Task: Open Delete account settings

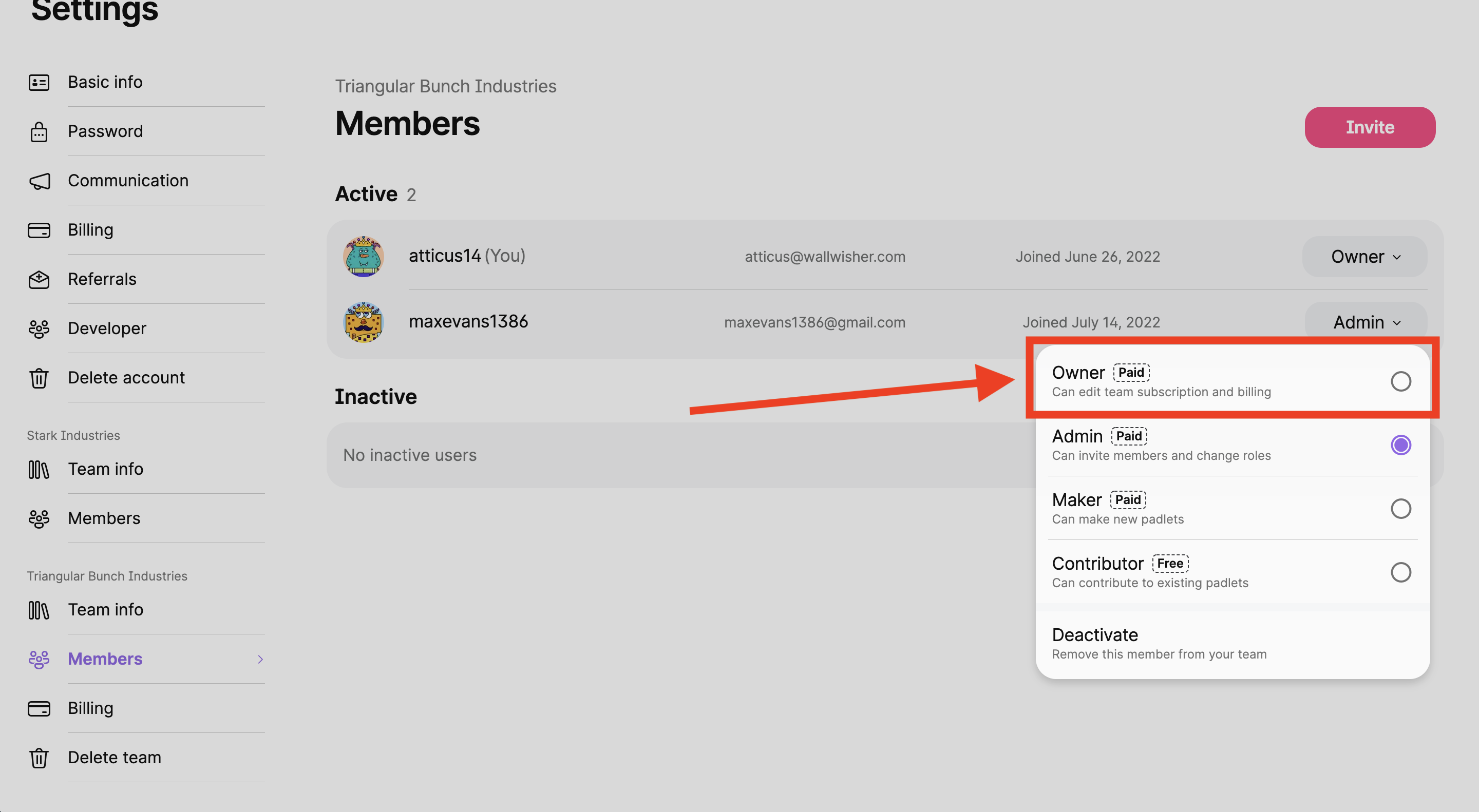Action: click(126, 378)
